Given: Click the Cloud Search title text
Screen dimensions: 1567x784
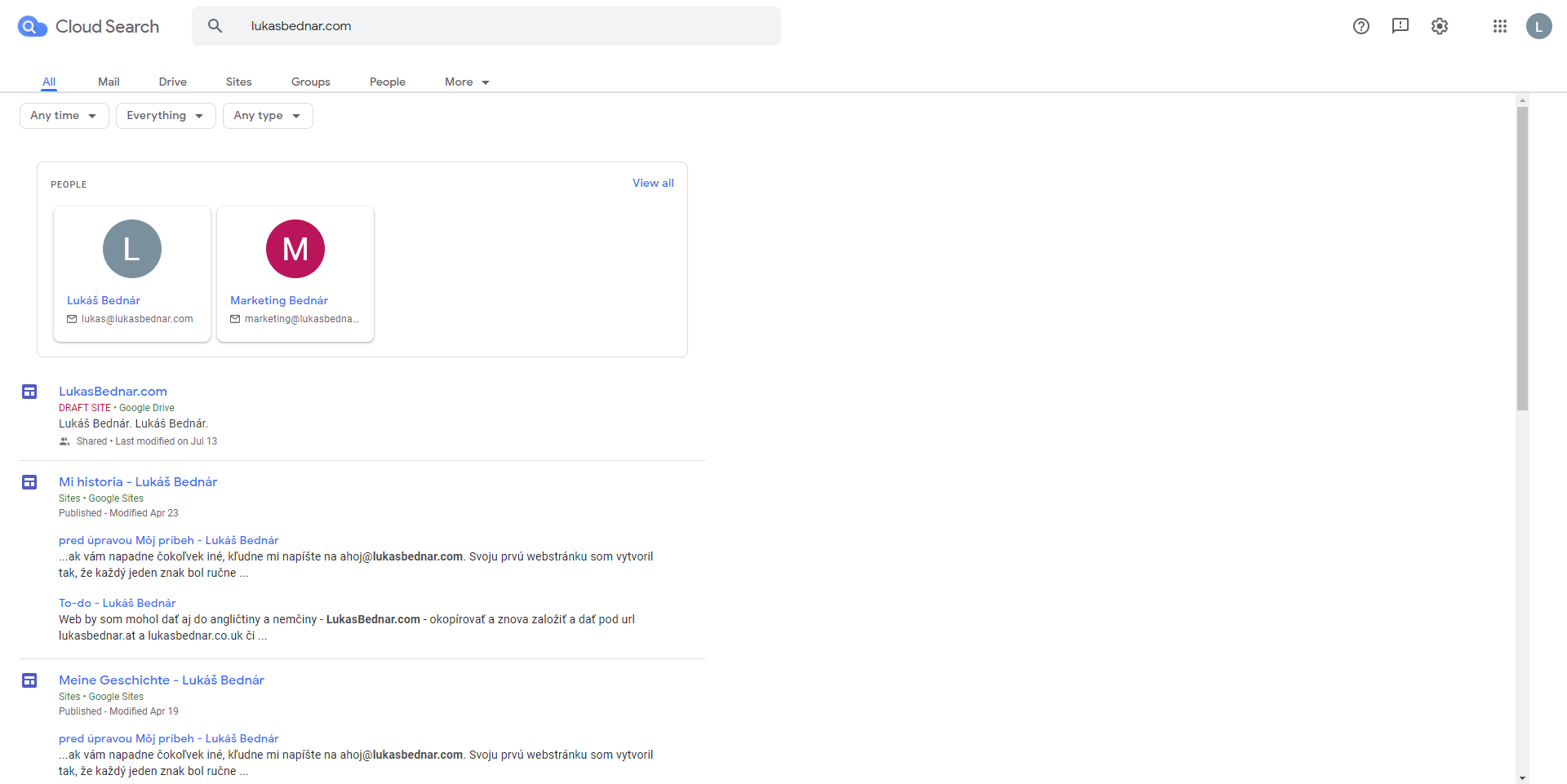Looking at the screenshot, I should (x=107, y=27).
